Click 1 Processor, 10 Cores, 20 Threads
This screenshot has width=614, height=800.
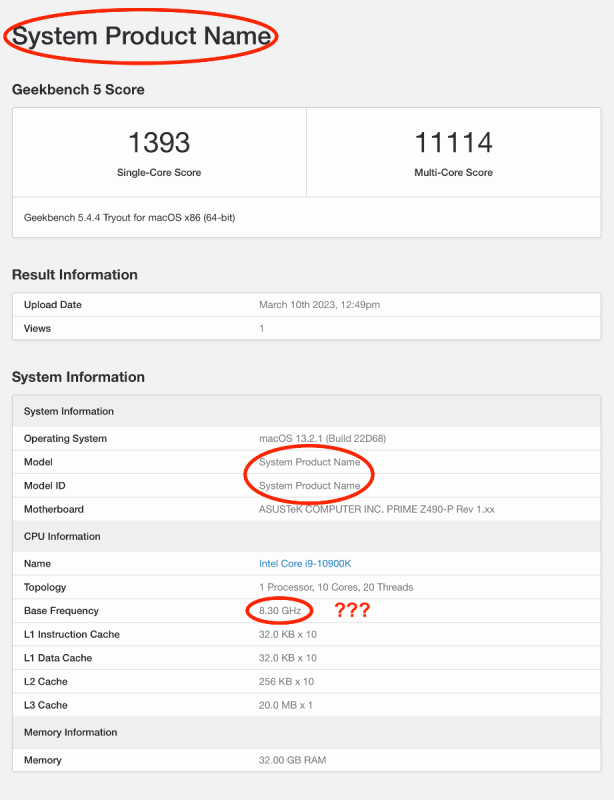coord(336,587)
